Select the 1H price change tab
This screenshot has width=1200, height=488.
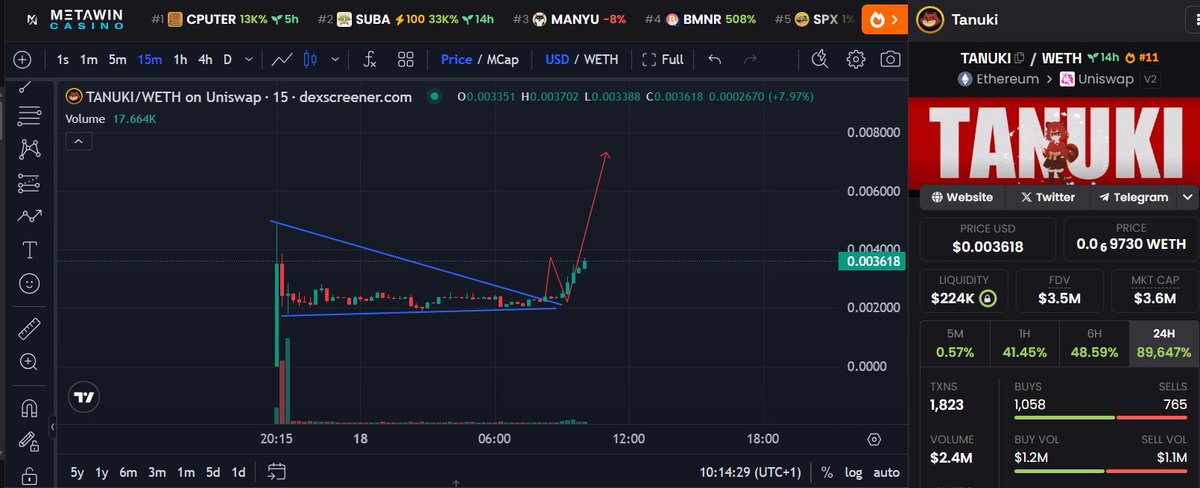click(x=1024, y=343)
